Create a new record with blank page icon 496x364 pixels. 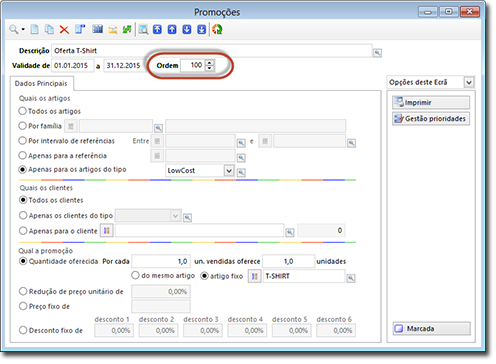pyautogui.click(x=34, y=30)
